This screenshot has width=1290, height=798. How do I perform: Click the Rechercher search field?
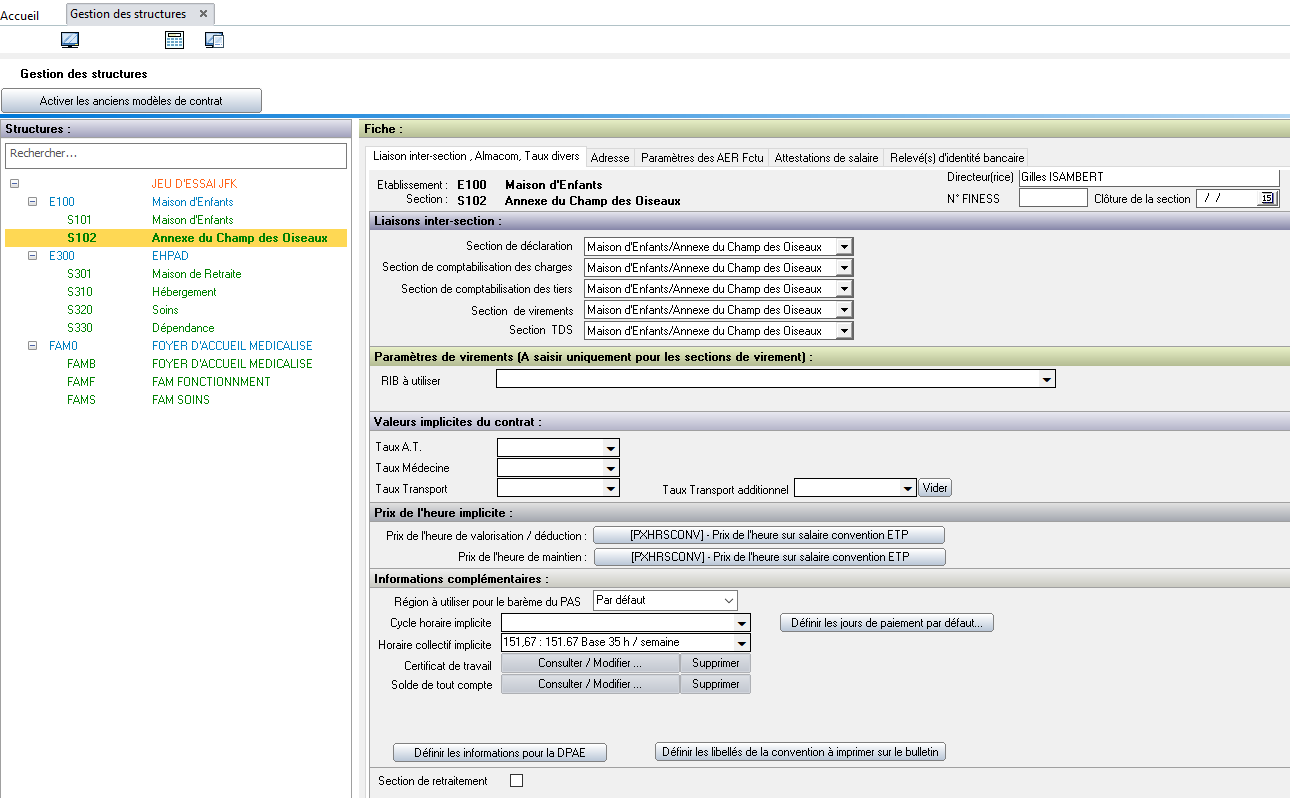click(x=176, y=155)
